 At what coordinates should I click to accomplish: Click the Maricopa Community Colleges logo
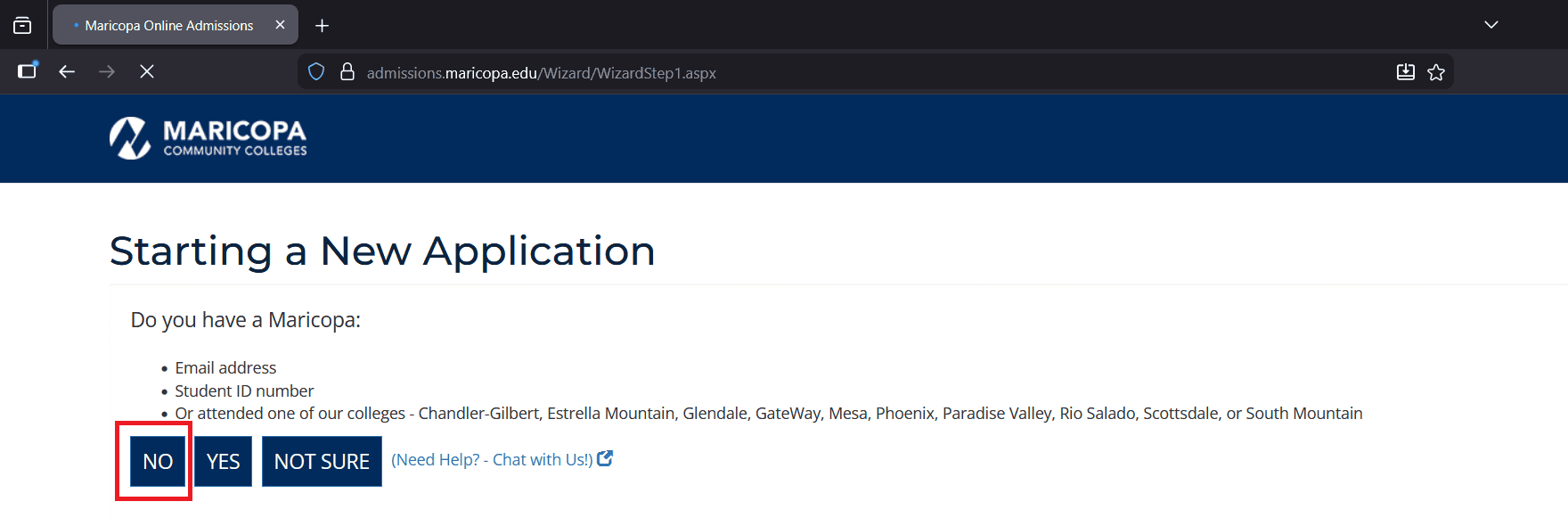coord(208,138)
